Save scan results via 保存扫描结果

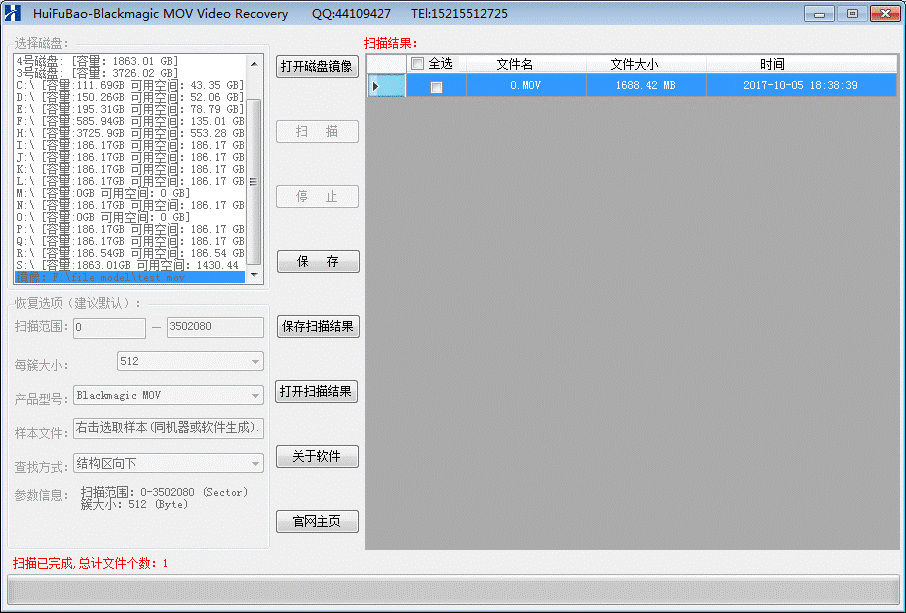317,326
